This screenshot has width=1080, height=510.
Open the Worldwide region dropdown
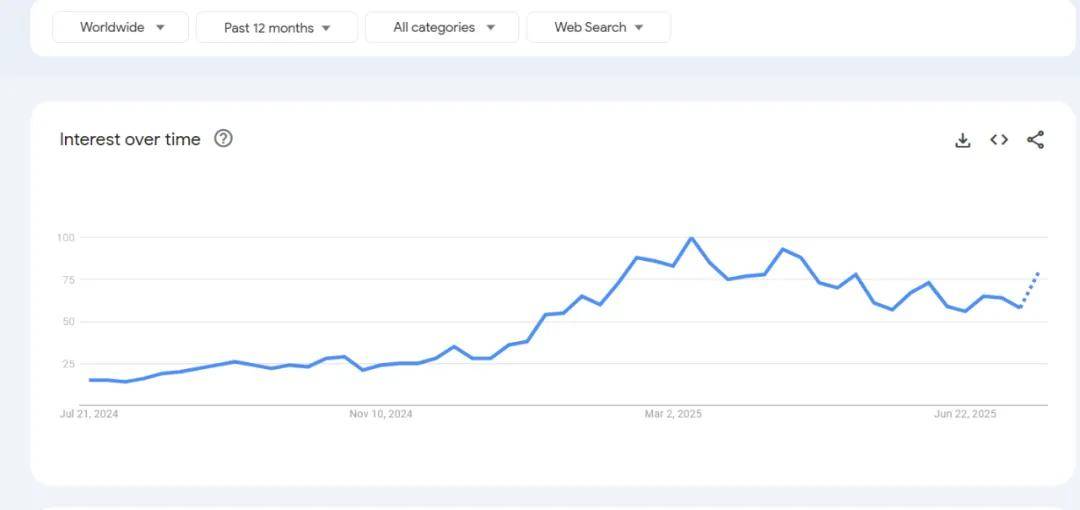(x=121, y=28)
